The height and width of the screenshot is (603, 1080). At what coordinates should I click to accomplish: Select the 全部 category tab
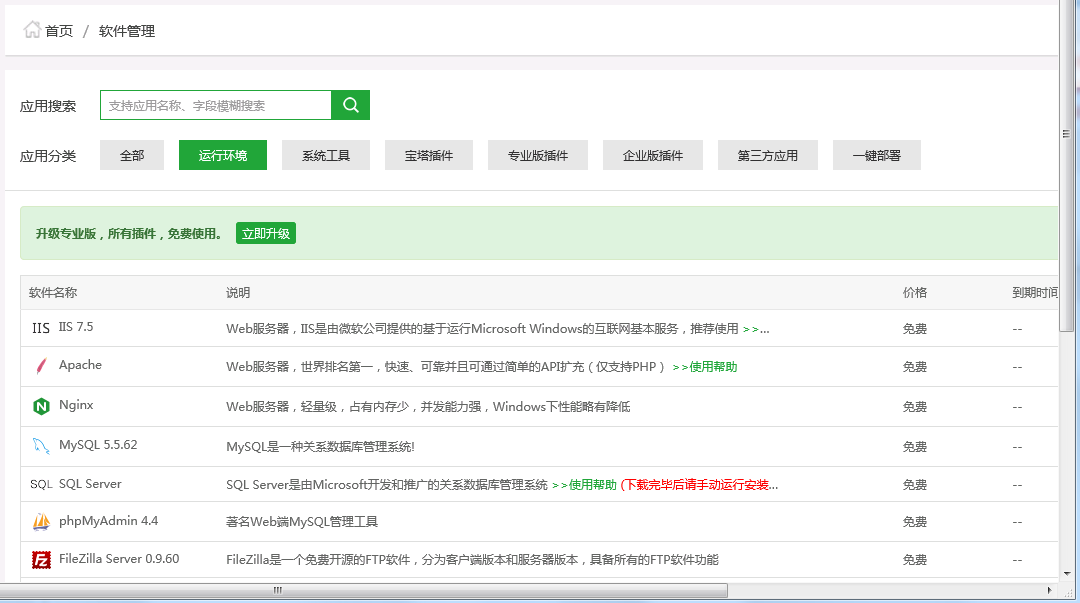pyautogui.click(x=132, y=155)
